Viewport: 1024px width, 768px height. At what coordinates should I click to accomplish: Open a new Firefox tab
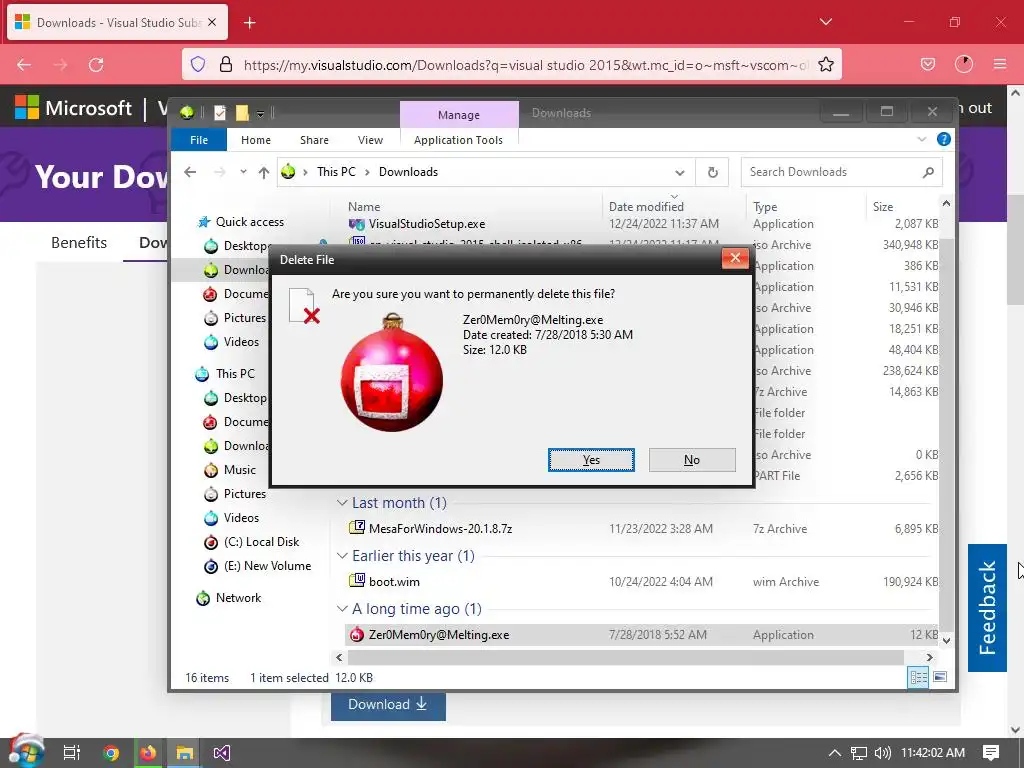pos(249,23)
